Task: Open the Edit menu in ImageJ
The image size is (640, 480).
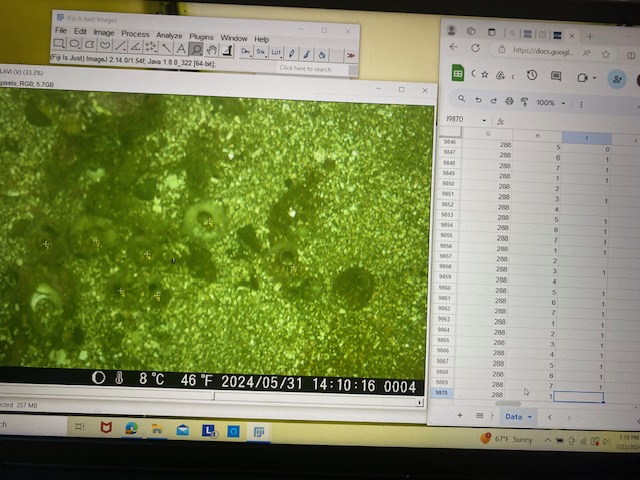Action: [80, 31]
